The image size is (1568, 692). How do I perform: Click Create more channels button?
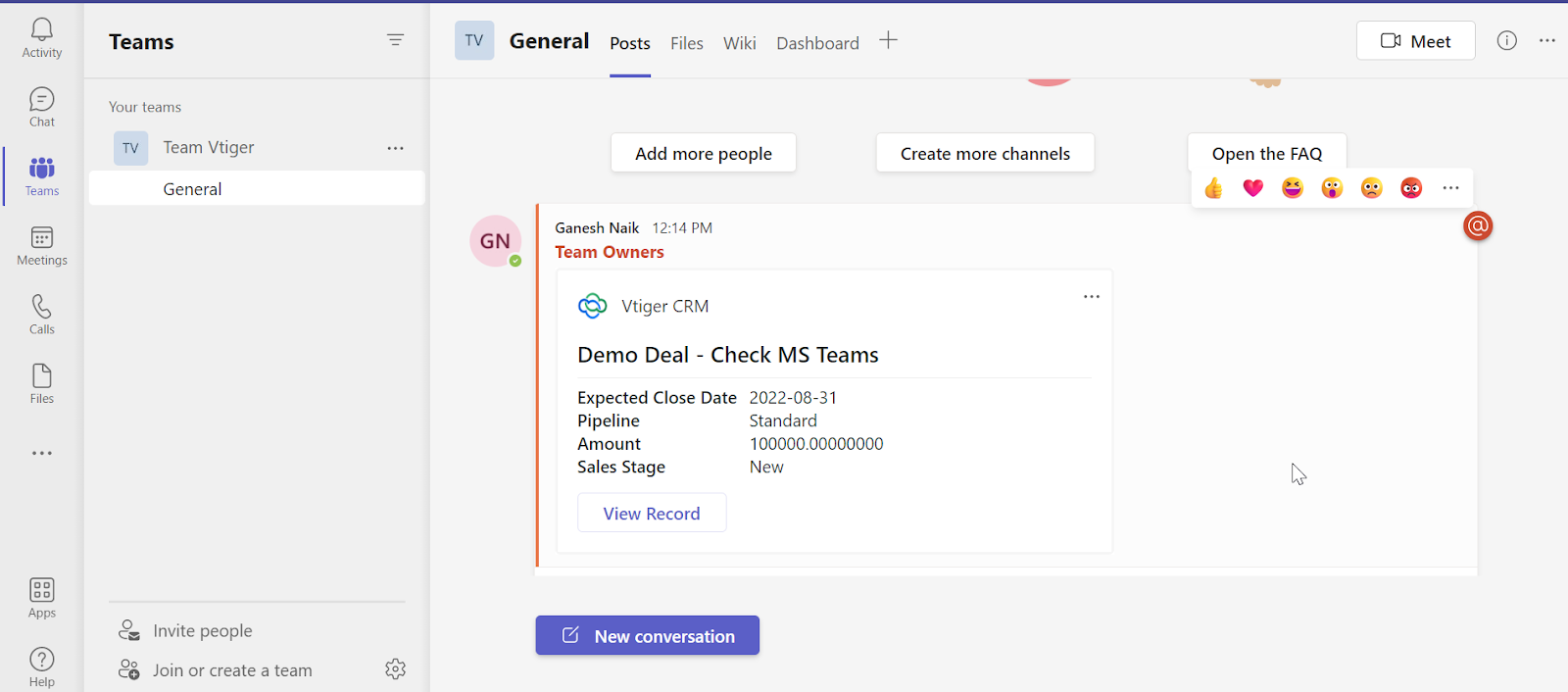(x=986, y=154)
